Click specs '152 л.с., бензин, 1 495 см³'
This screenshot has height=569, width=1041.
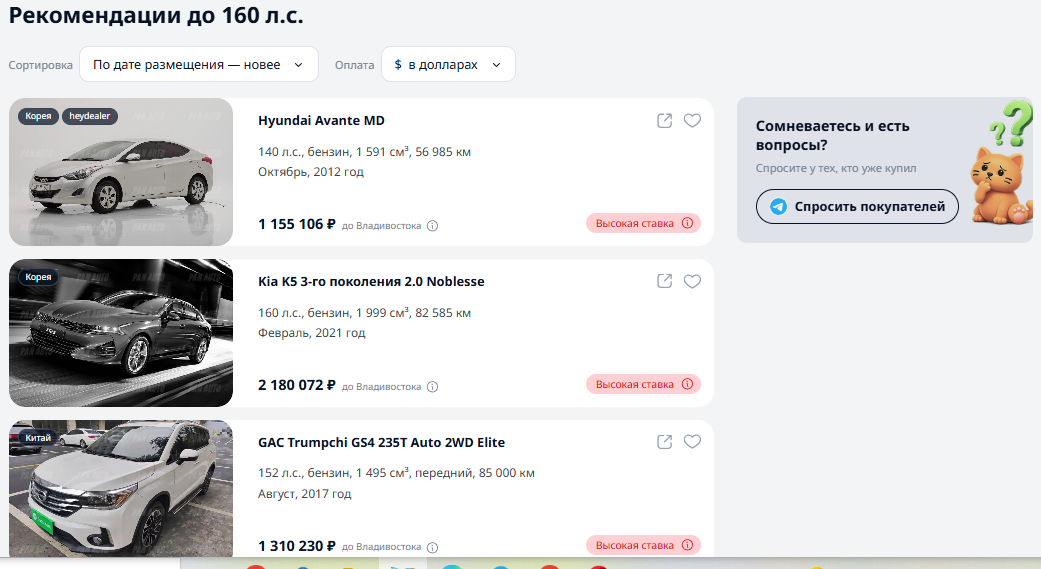334,473
